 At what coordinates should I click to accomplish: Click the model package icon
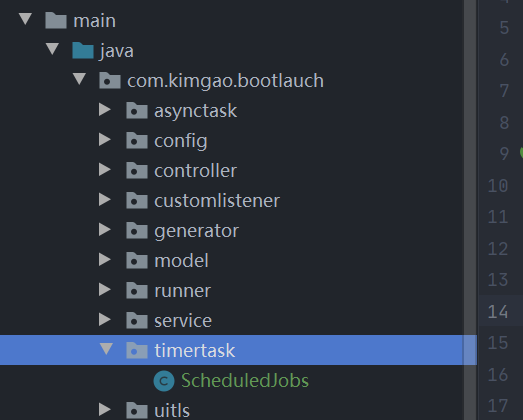coord(137,260)
